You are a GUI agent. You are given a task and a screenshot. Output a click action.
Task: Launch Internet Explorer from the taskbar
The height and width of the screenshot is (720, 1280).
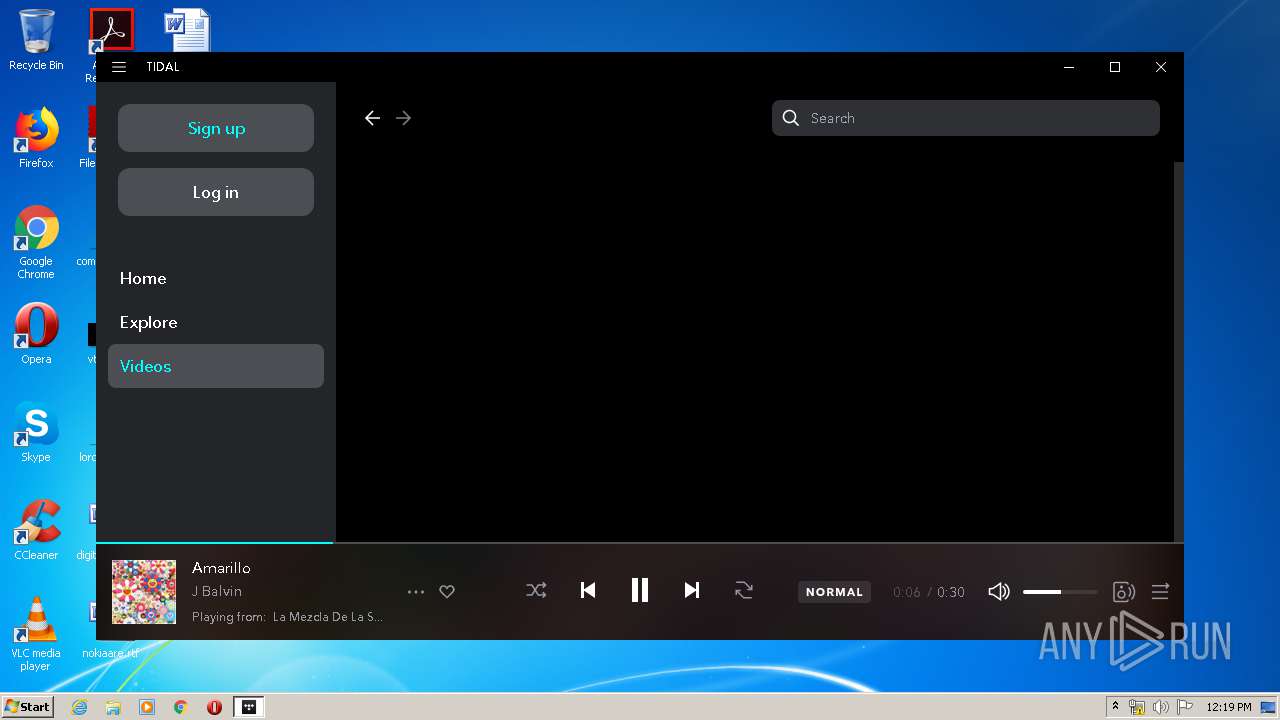tap(79, 707)
